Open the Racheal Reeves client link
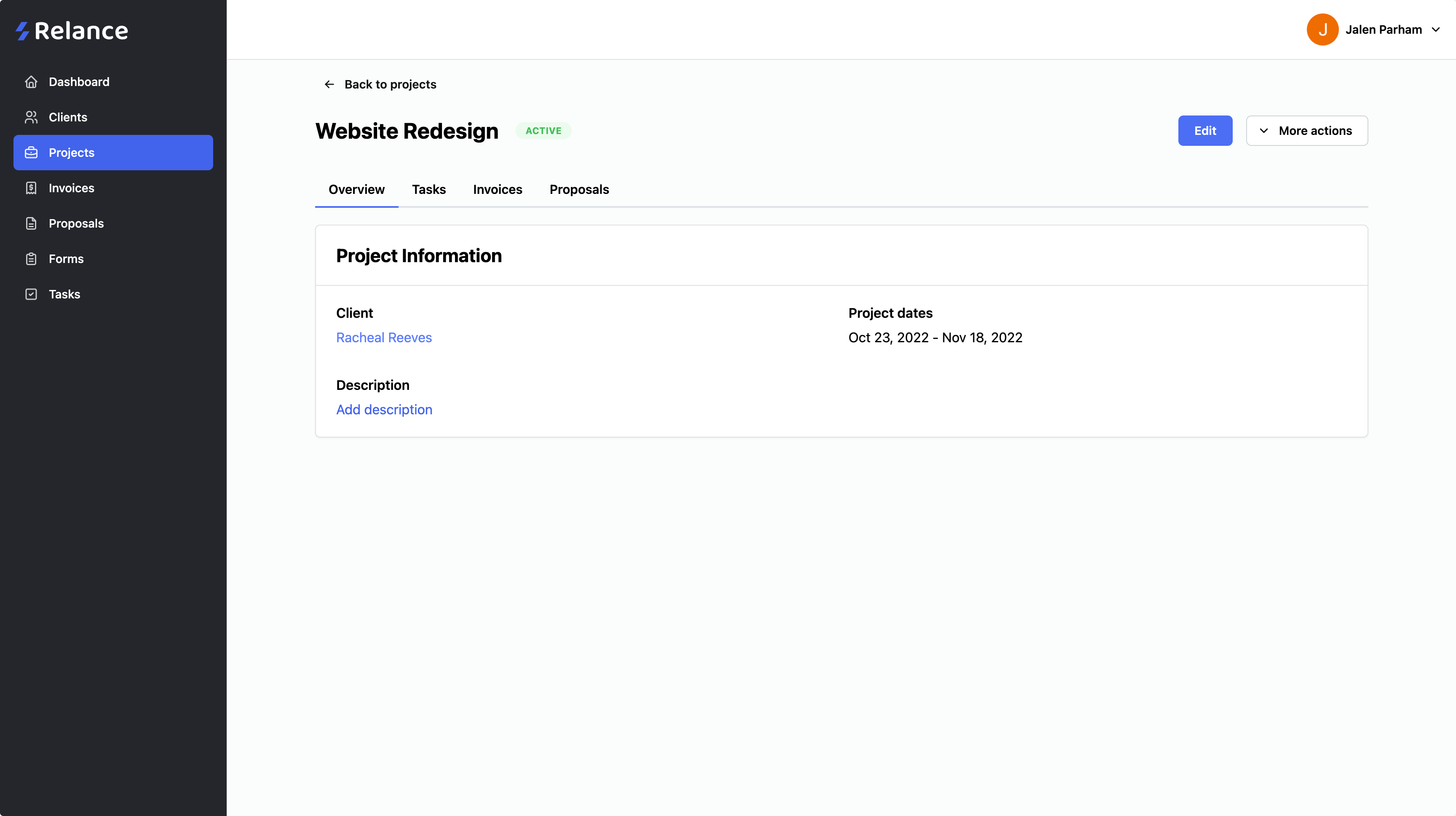 pyautogui.click(x=384, y=338)
